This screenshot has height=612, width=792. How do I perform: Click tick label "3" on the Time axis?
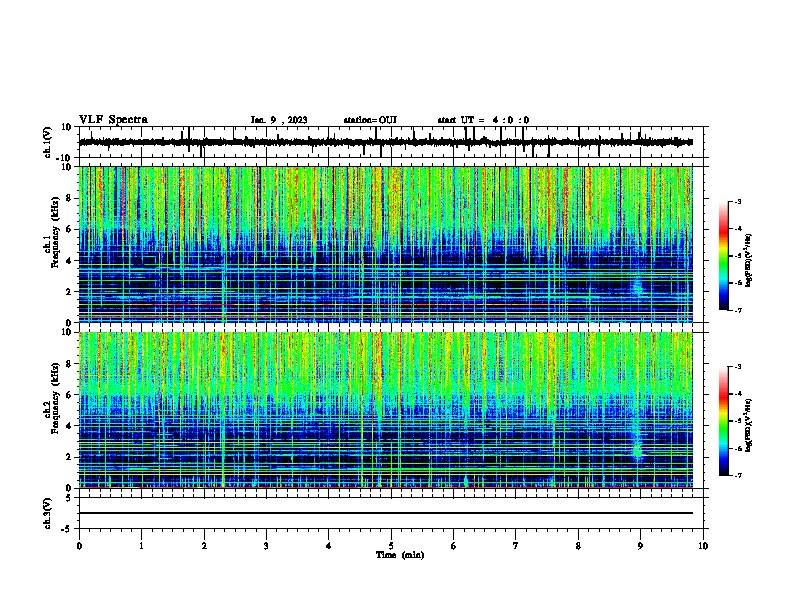click(x=266, y=546)
